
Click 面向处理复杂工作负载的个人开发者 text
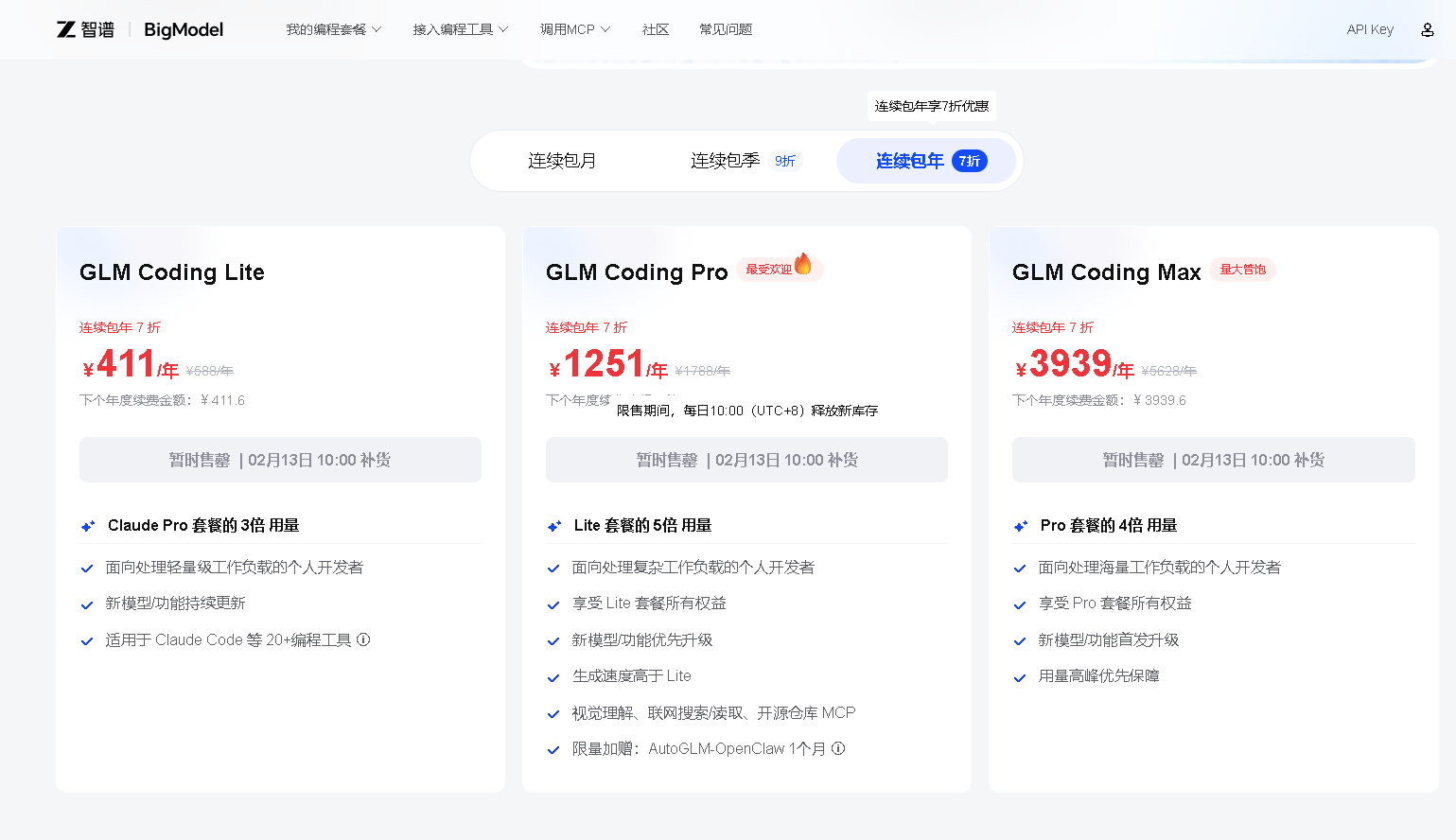pos(693,568)
